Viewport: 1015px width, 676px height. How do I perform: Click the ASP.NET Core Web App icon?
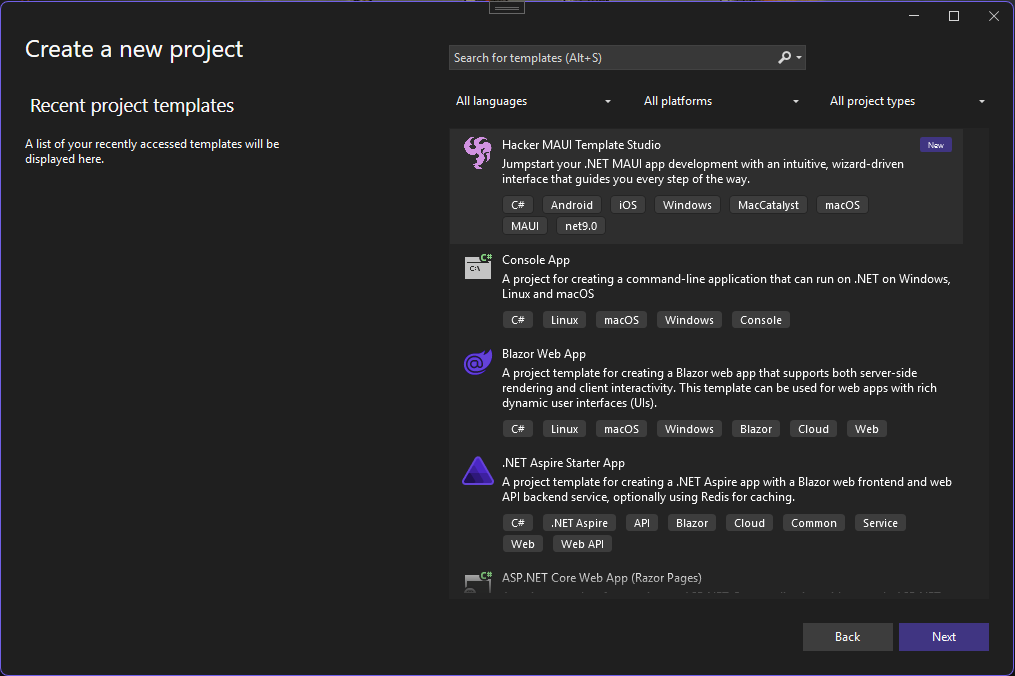point(478,583)
